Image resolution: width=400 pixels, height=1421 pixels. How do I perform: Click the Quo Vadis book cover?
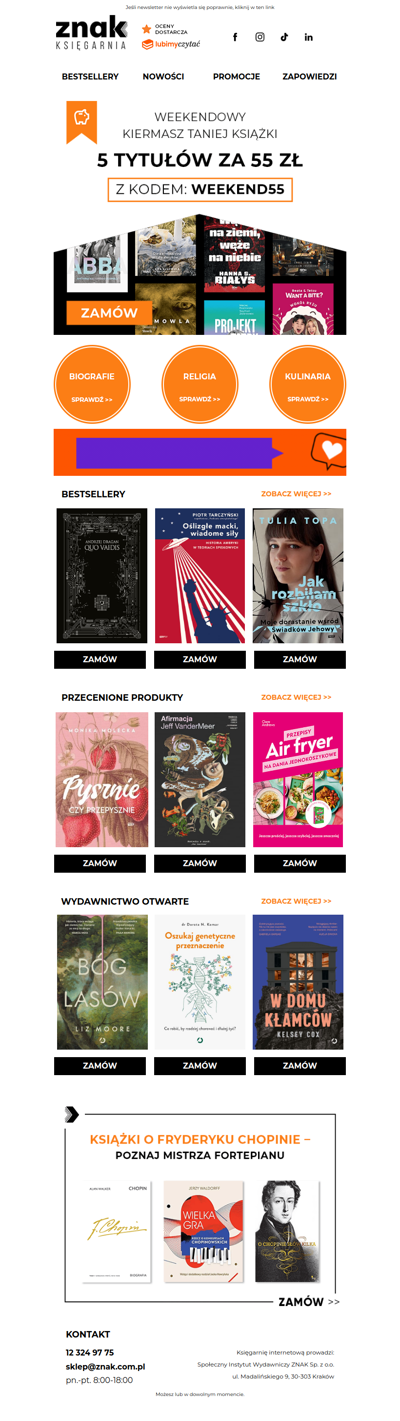101,576
